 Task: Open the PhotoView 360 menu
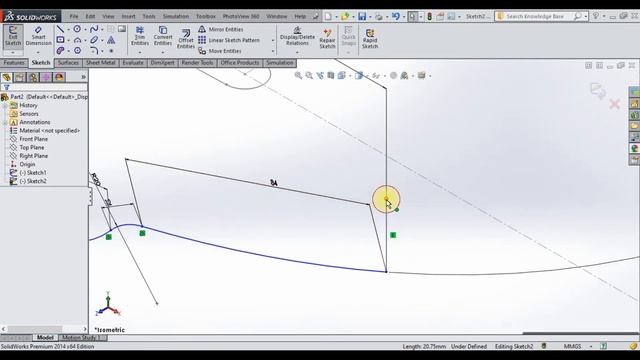coord(241,16)
